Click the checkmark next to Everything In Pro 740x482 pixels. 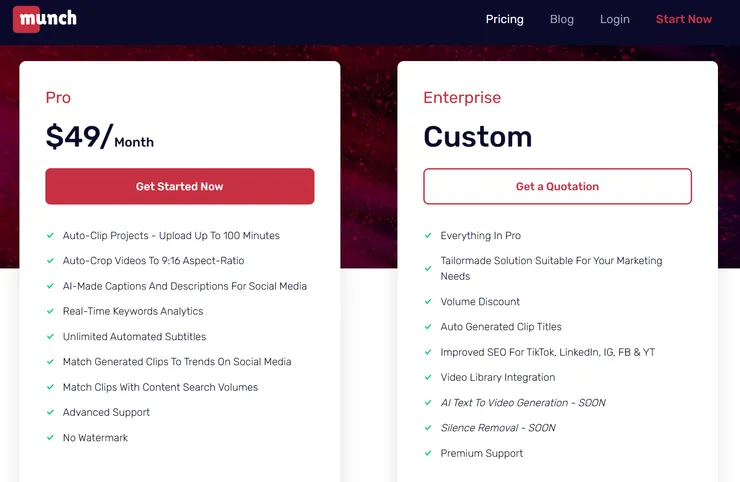click(428, 236)
